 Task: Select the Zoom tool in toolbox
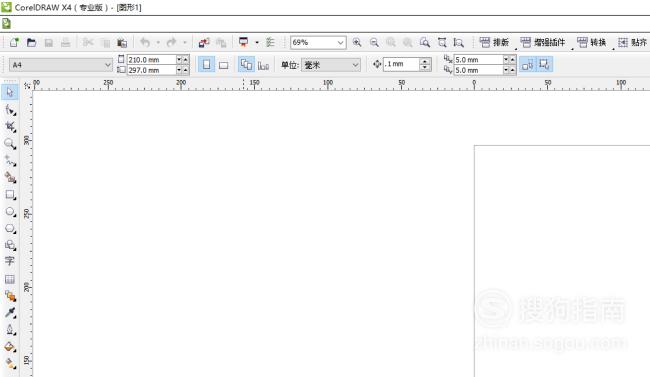pos(10,144)
